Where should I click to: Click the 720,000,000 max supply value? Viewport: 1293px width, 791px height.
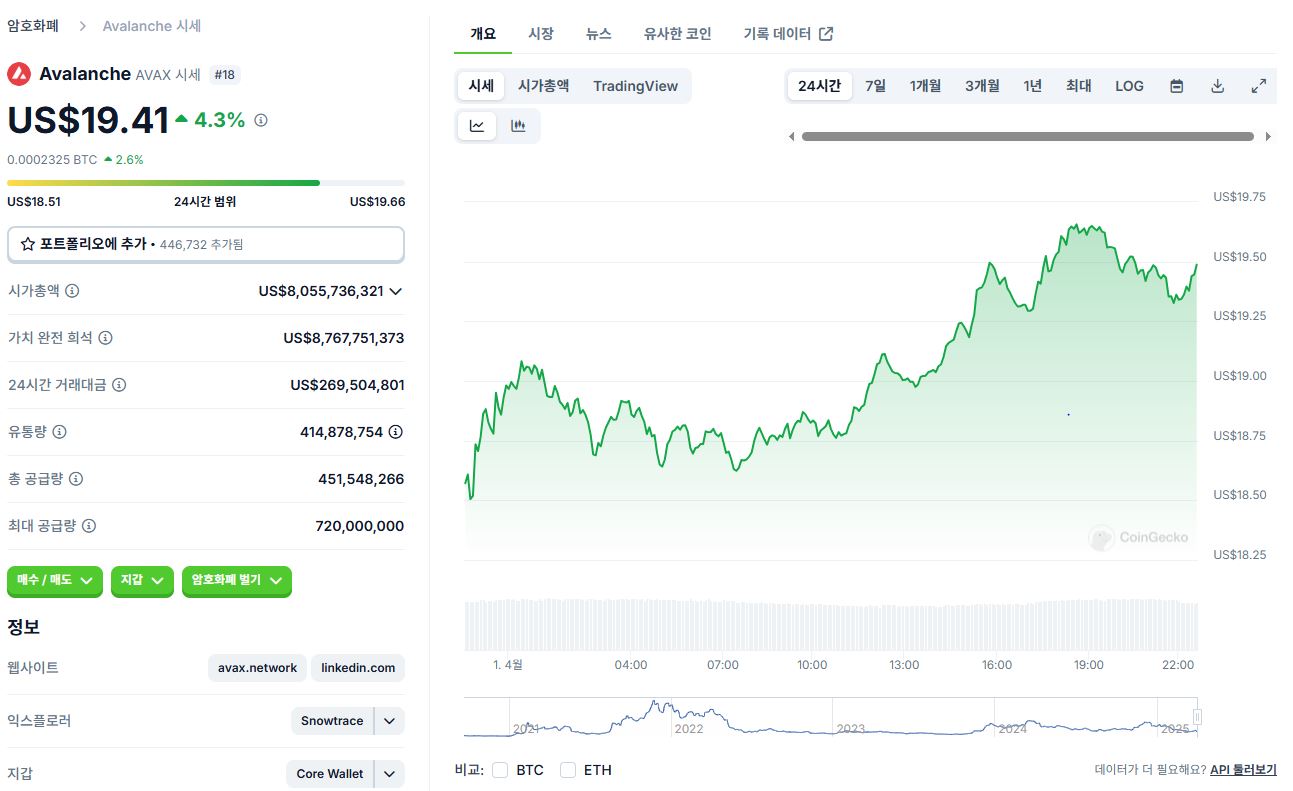coord(360,526)
